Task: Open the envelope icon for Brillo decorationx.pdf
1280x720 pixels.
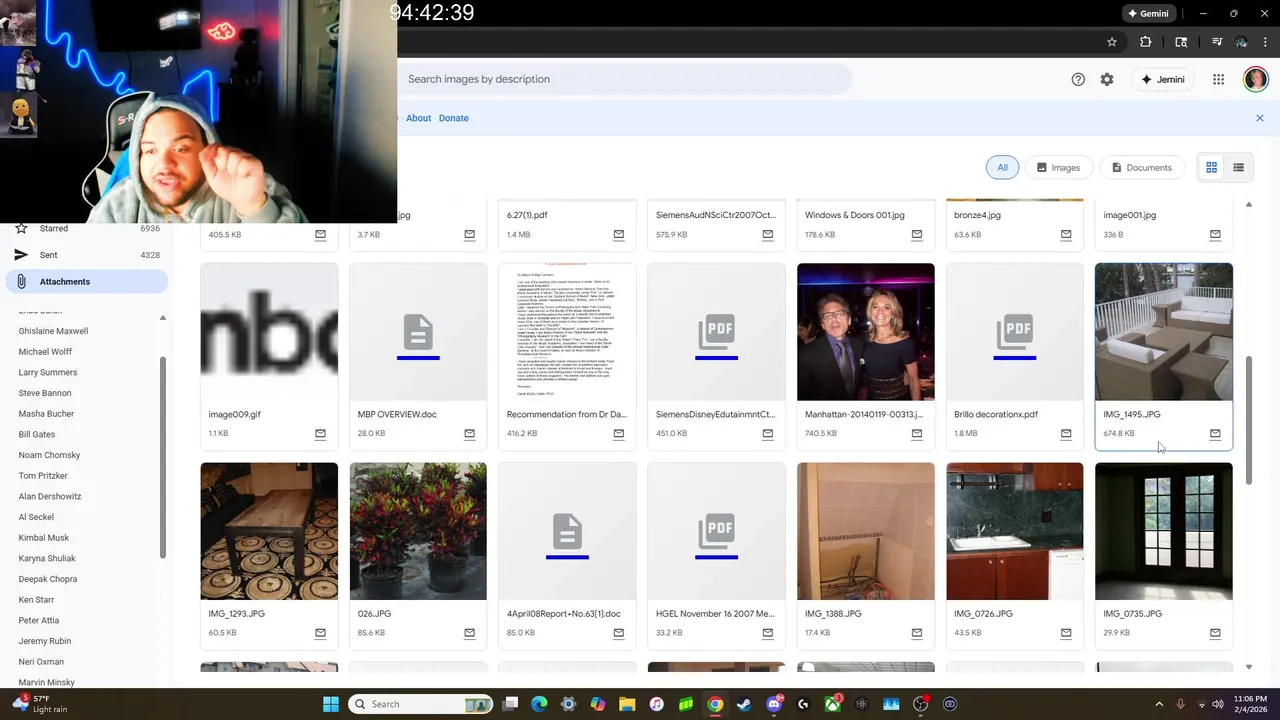Action: click(x=1066, y=433)
